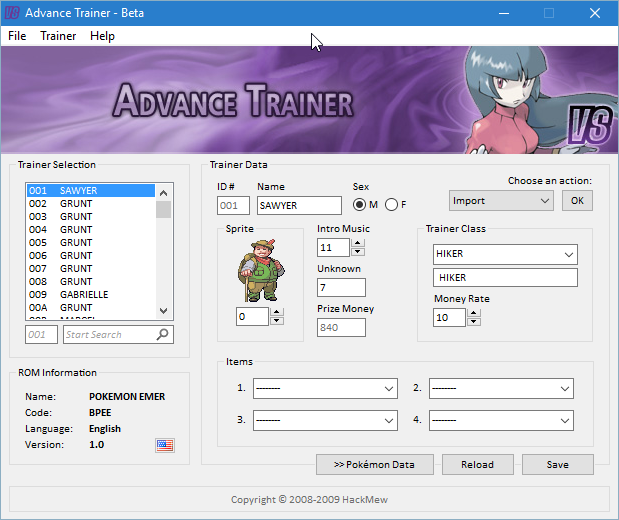Close the Advance Trainer window

595,13
